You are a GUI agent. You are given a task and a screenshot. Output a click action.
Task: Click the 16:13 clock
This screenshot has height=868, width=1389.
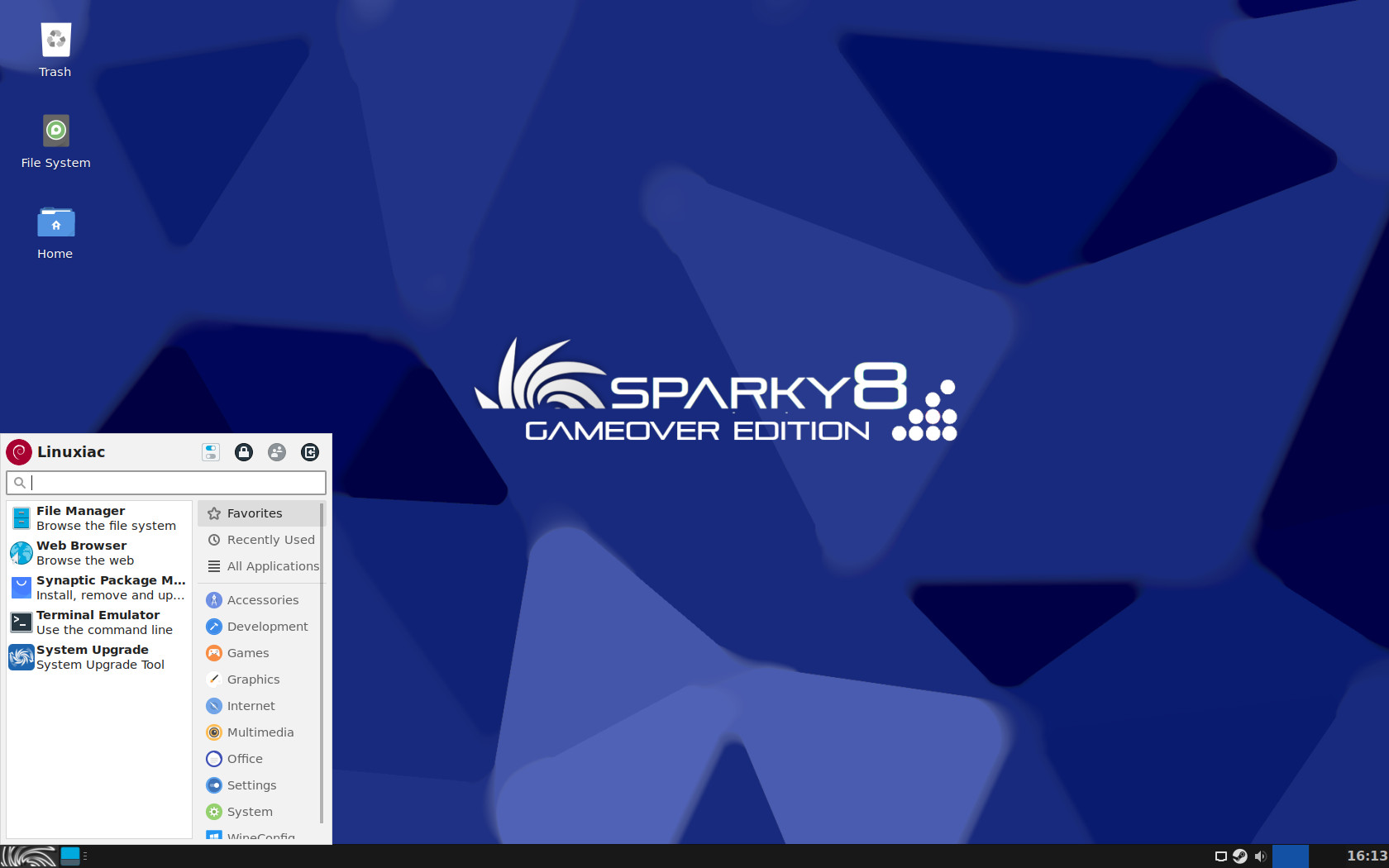pyautogui.click(x=1367, y=856)
